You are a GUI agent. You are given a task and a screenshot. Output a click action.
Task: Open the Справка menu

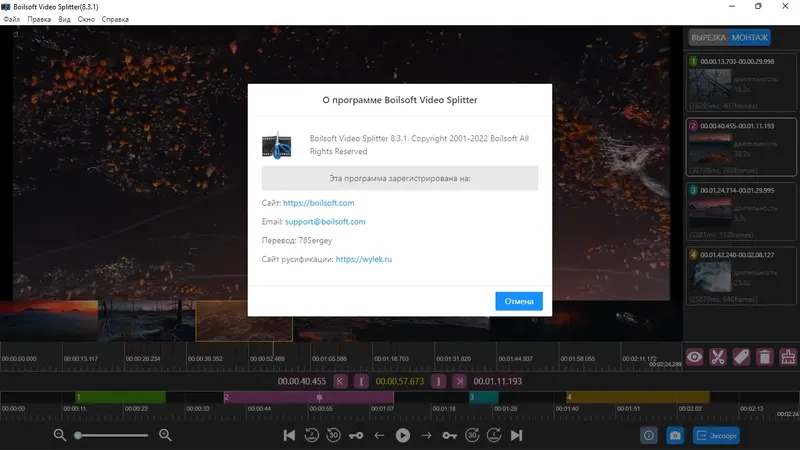coord(115,19)
